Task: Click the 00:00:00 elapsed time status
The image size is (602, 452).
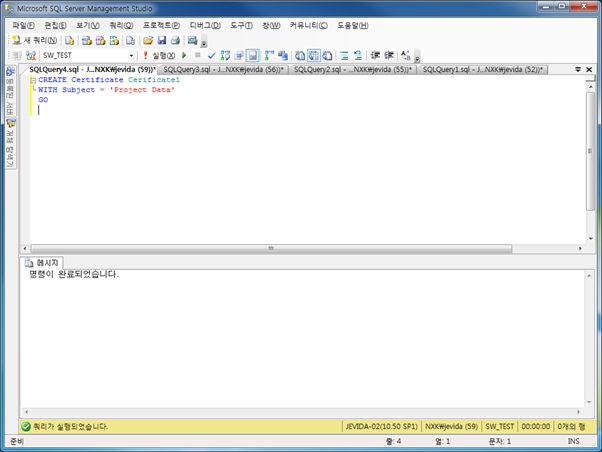Action: point(536,426)
